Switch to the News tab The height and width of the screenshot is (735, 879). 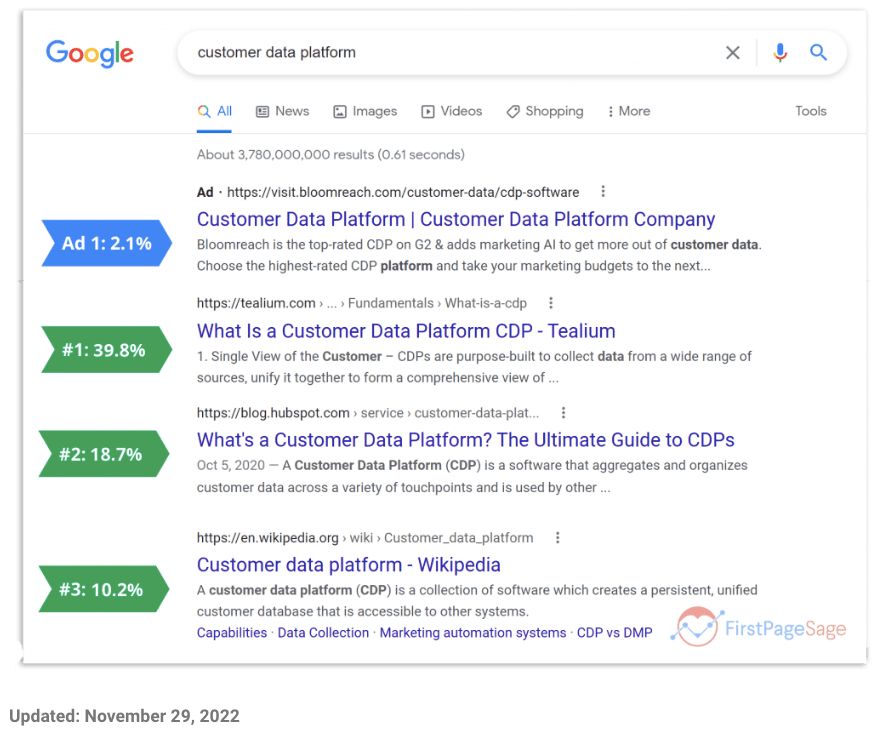[281, 111]
